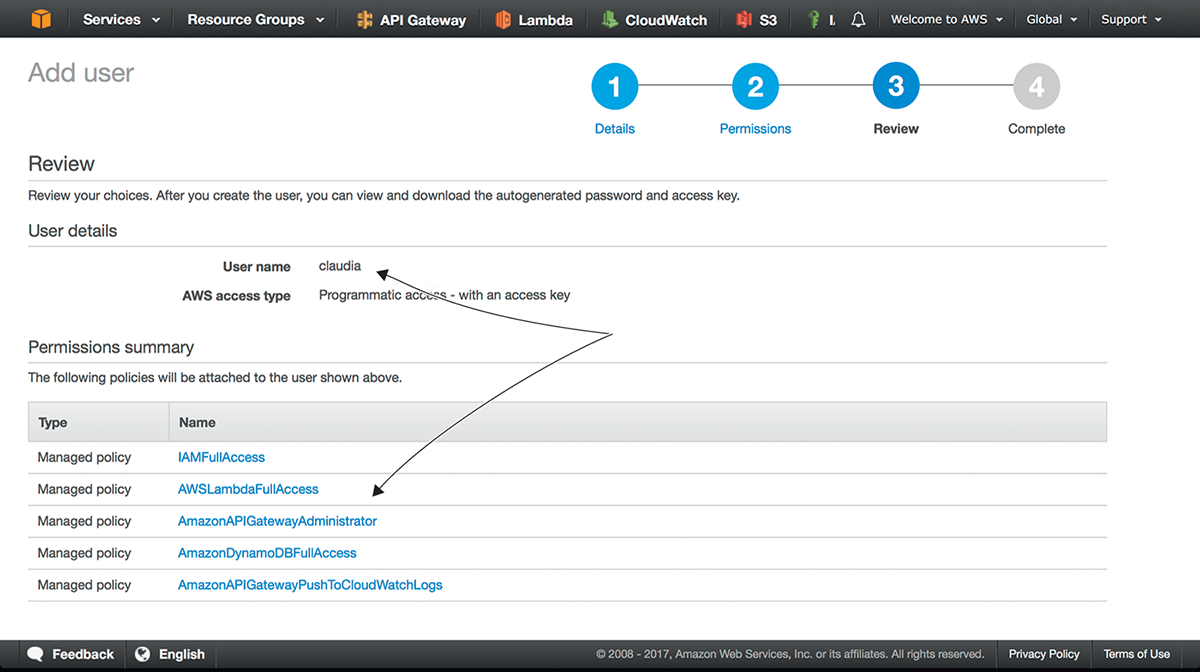Image resolution: width=1200 pixels, height=672 pixels.
Task: Open the Lambda service shortcut
Action: tap(534, 20)
